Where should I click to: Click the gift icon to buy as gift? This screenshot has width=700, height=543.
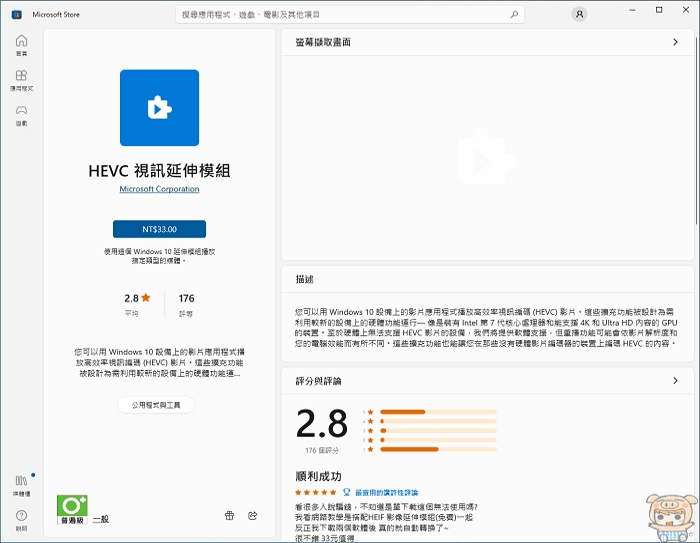tap(229, 516)
